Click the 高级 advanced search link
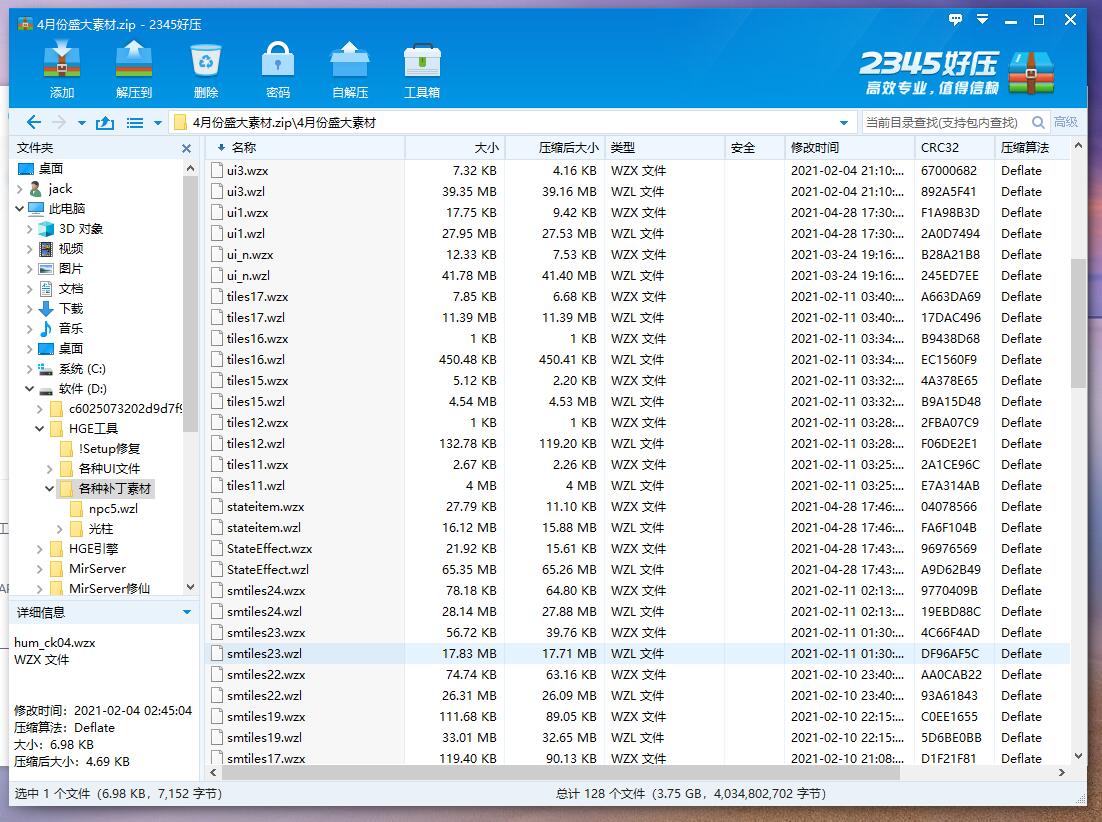The image size is (1102, 822). 1065,122
